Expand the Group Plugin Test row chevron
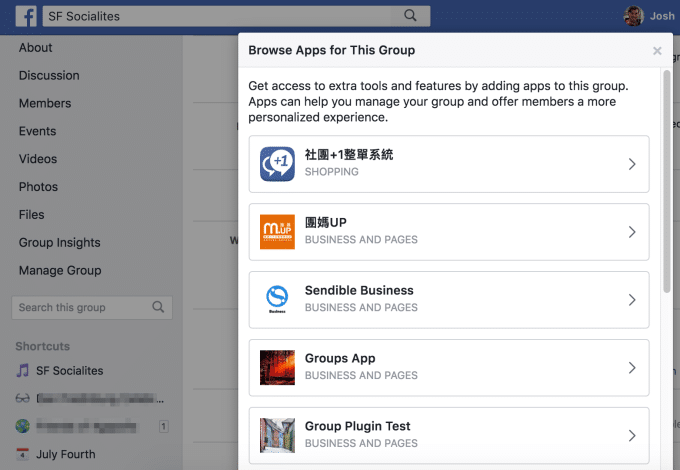The image size is (680, 470). point(631,436)
